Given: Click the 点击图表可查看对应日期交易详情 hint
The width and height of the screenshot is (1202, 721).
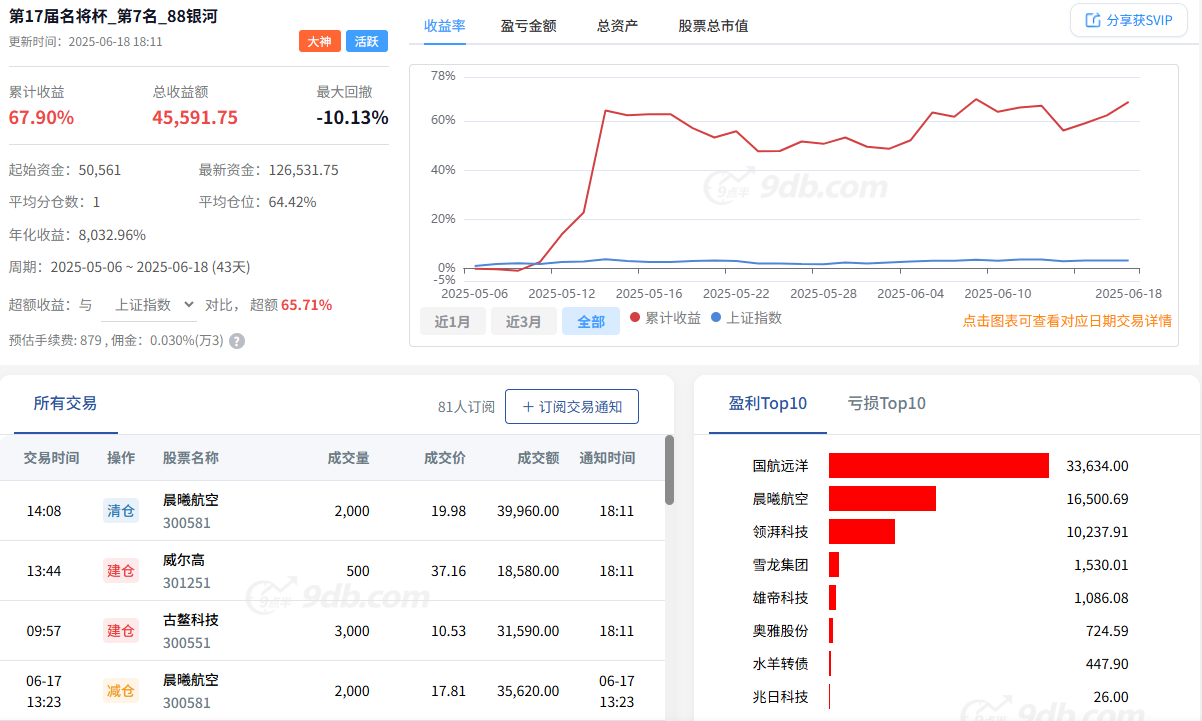Looking at the screenshot, I should [x=1067, y=321].
